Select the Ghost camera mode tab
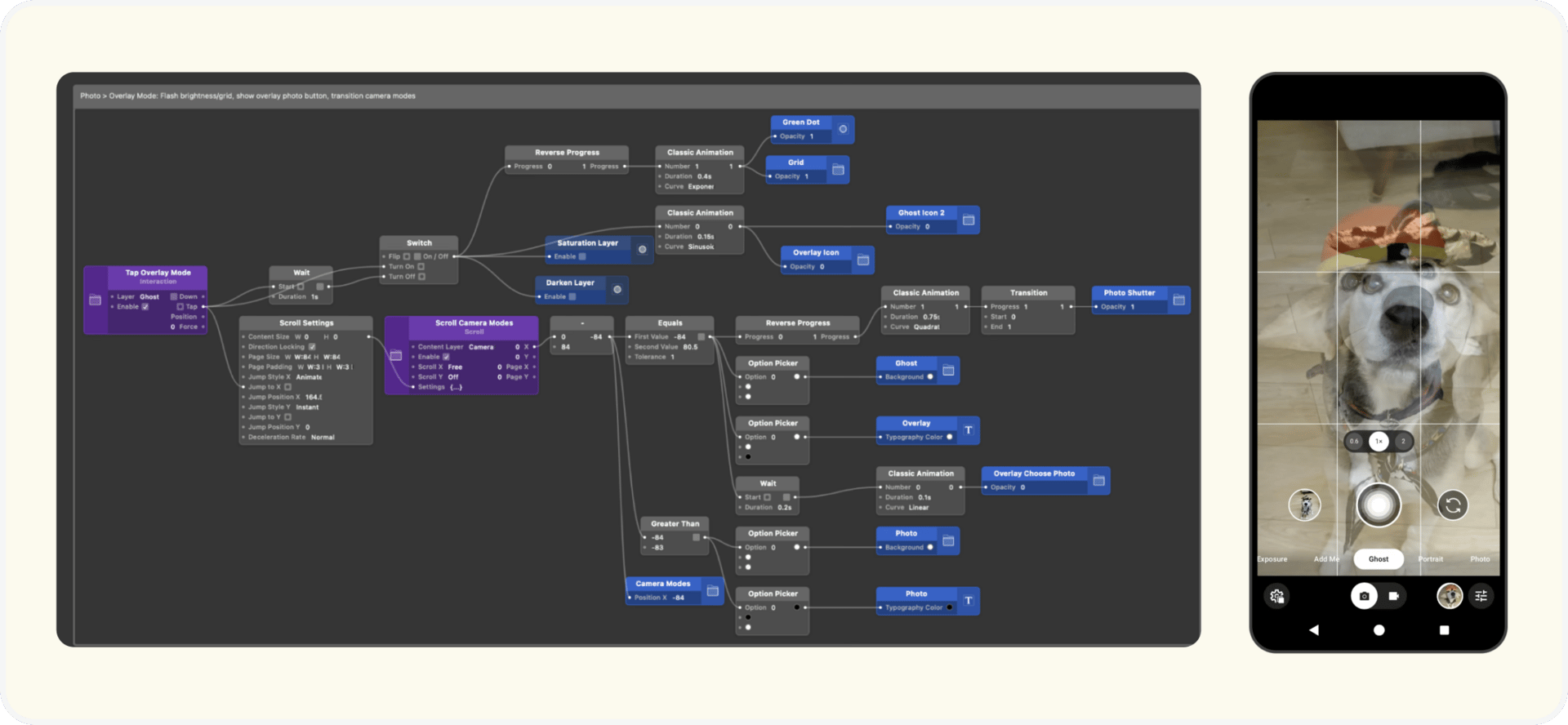Screen dimensions: 1568x725 [x=1379, y=559]
